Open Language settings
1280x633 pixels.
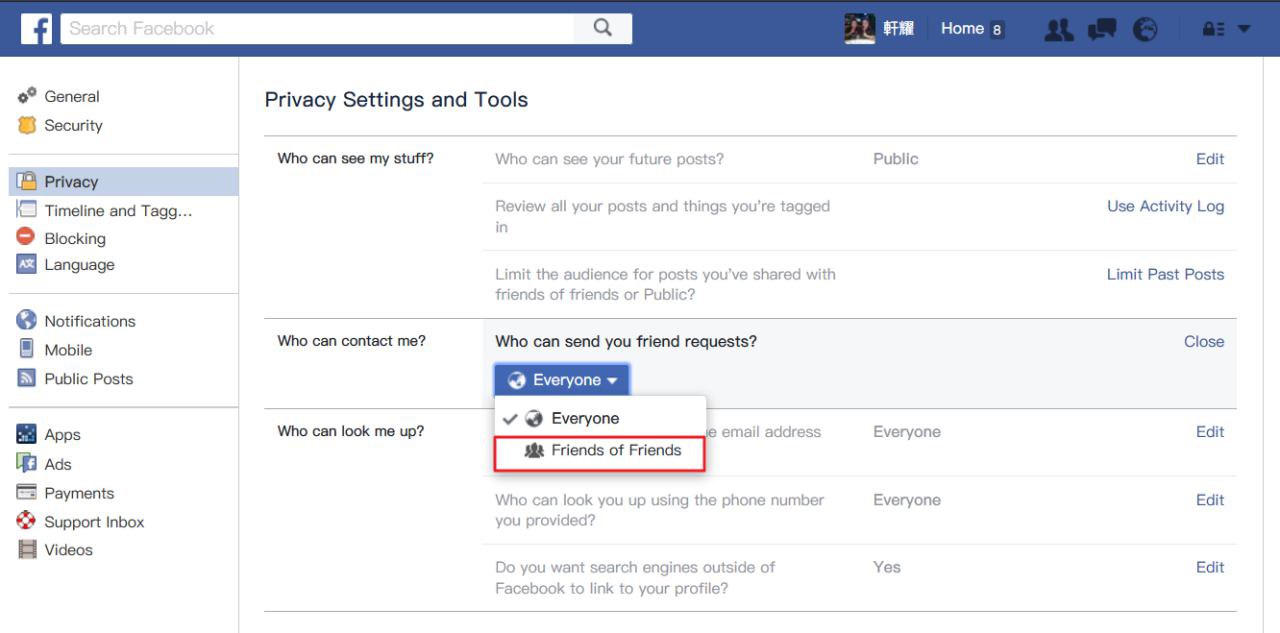click(x=79, y=264)
